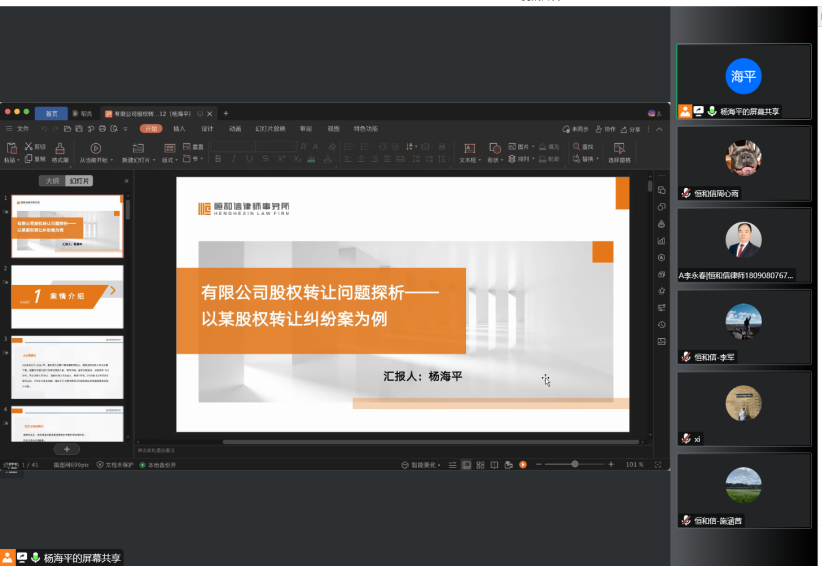Toggle Normal view icon in status bar
822x566 pixels.
pyautogui.click(x=466, y=465)
